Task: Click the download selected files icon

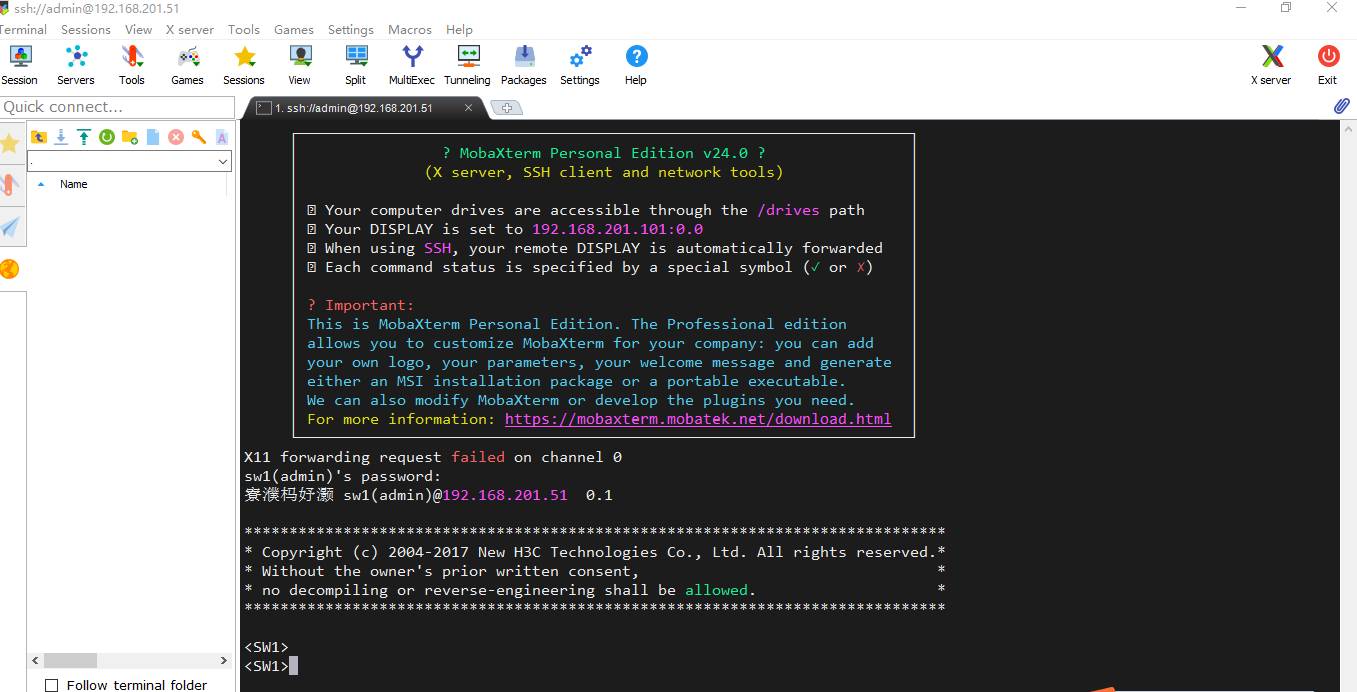Action: click(x=61, y=137)
